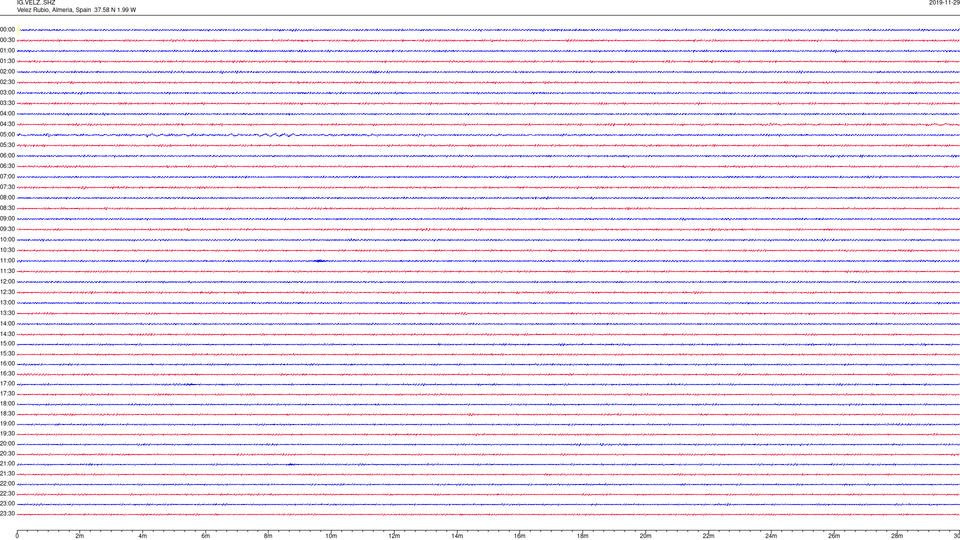Select the 08:30 time label
The height and width of the screenshot is (540, 960).
click(7, 208)
